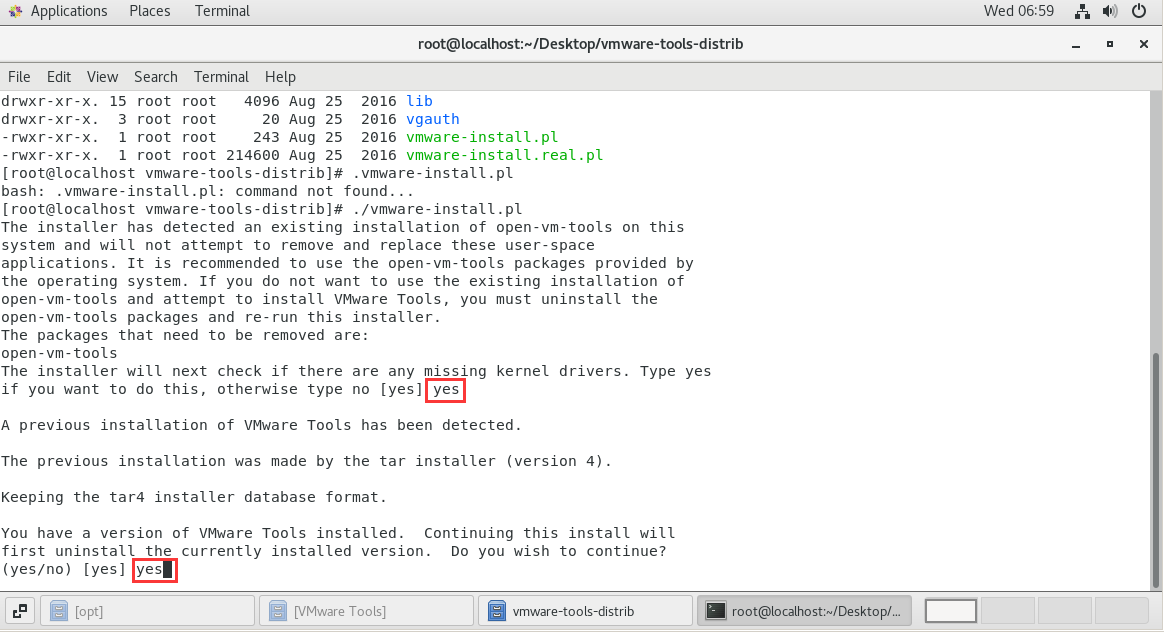Open the Terminal menu in the menu bar

[x=221, y=76]
